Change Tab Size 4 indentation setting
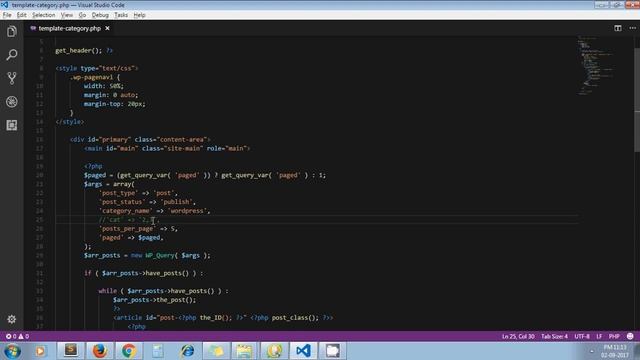This screenshot has width=640, height=360. pyautogui.click(x=554, y=336)
